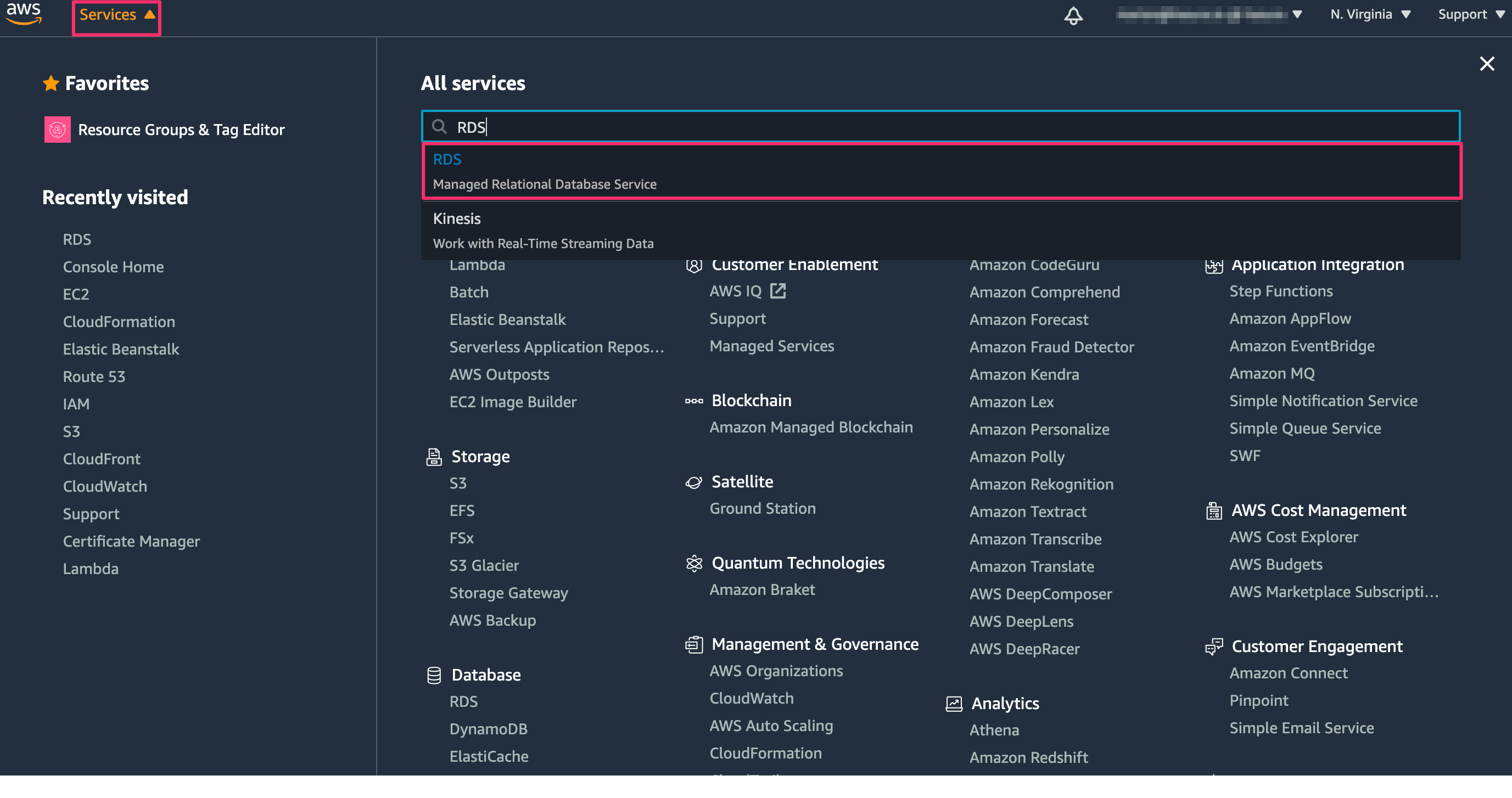Open the Services menu
This screenshot has width=1512, height=798.
click(x=116, y=14)
